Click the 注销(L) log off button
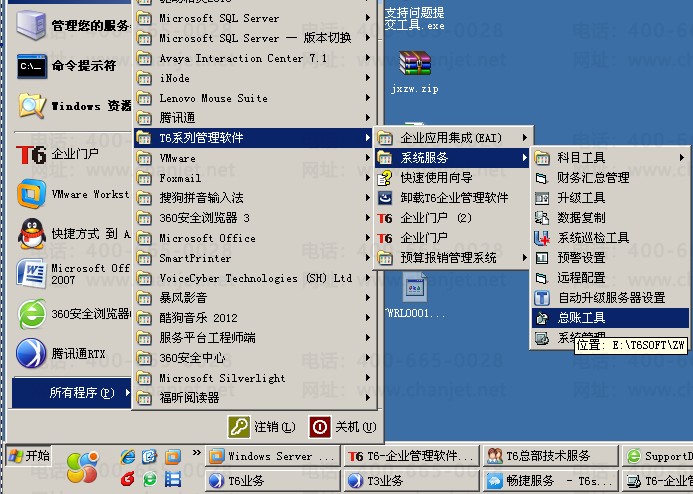Image resolution: width=693 pixels, height=494 pixels. 262,427
